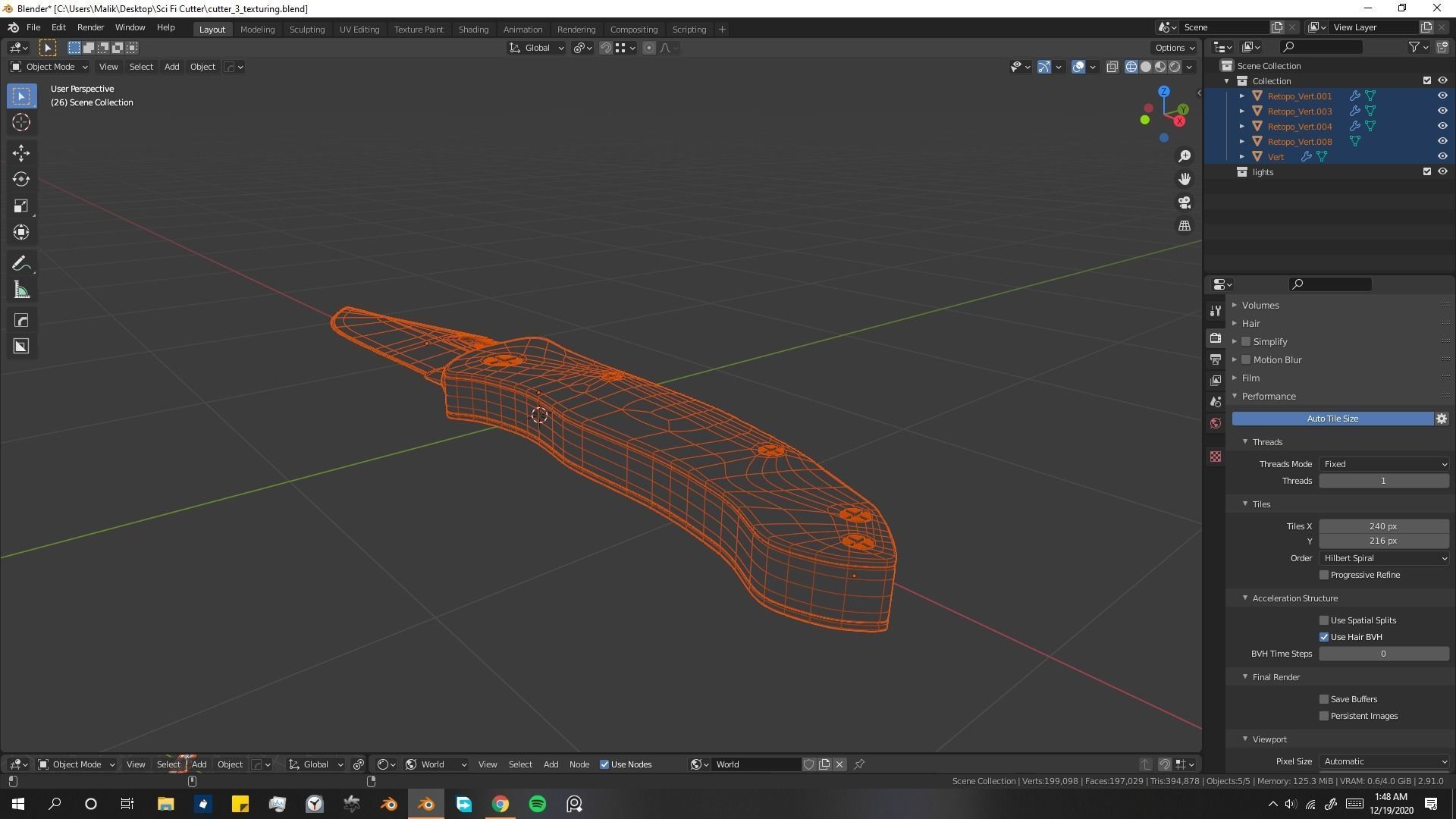Open Output Properties tab icon

point(1216,359)
